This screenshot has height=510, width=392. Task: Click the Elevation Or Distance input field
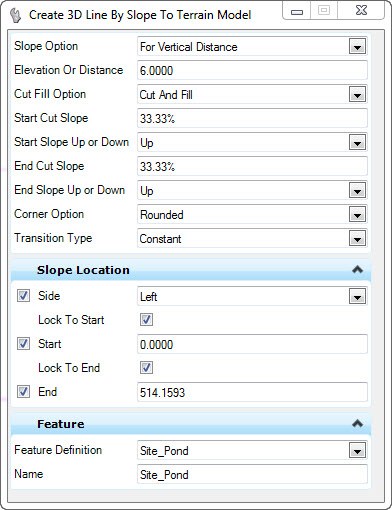click(252, 70)
